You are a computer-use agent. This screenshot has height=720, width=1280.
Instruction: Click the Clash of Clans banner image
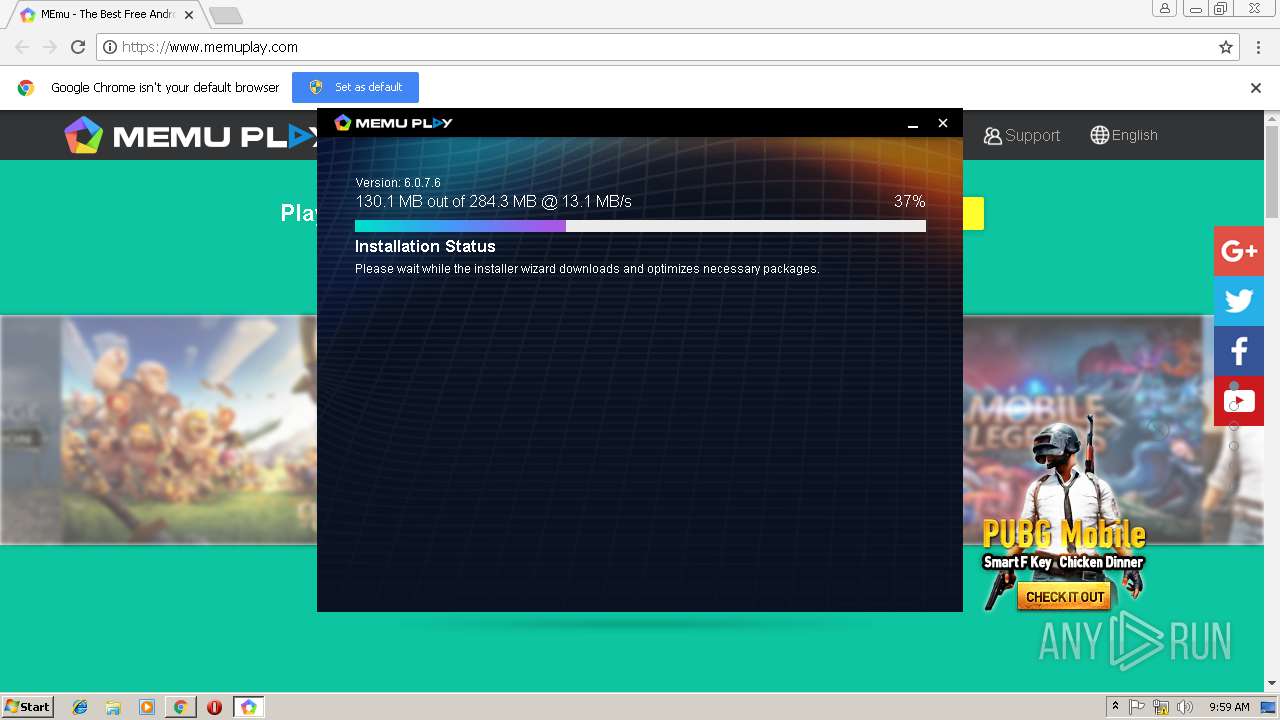point(190,430)
